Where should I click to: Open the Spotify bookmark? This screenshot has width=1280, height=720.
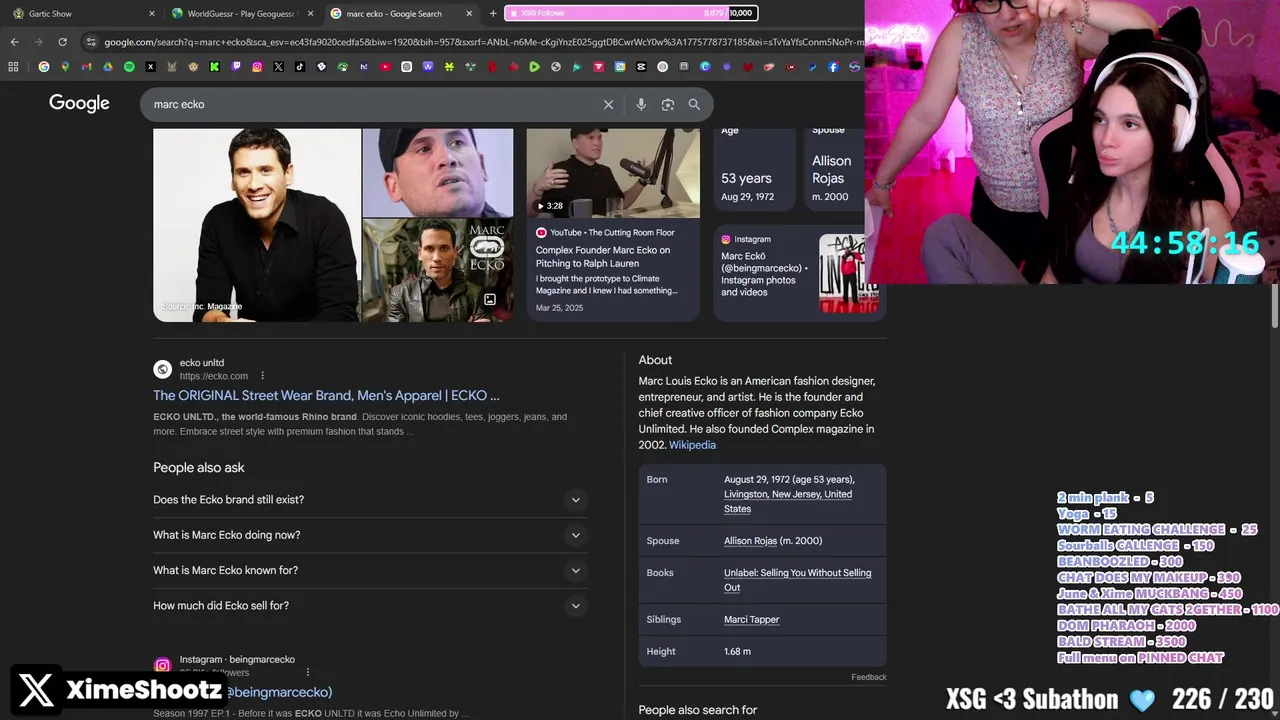click(129, 67)
